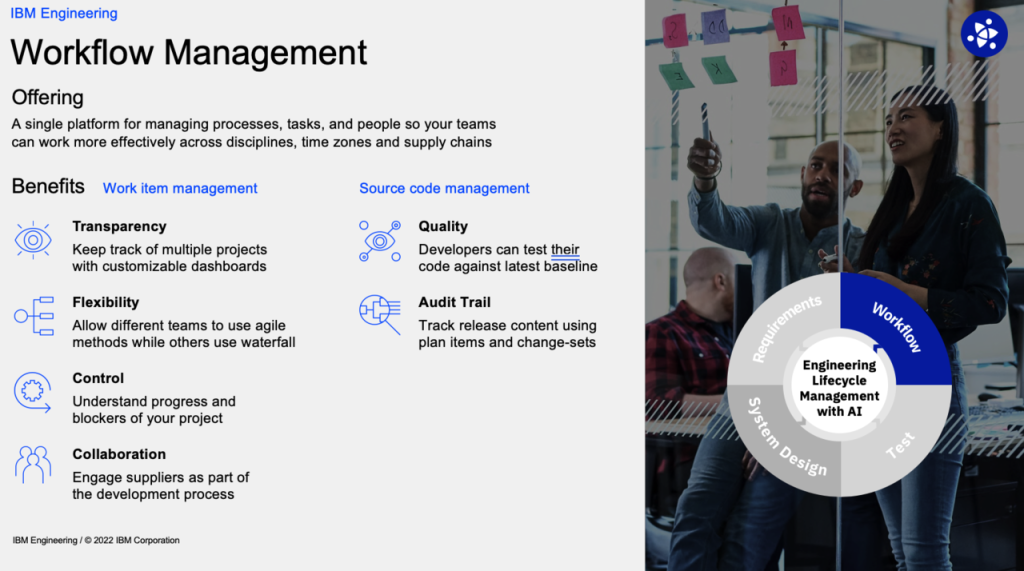This screenshot has width=1024, height=571.
Task: Click the Benefits heading
Action: (x=48, y=186)
